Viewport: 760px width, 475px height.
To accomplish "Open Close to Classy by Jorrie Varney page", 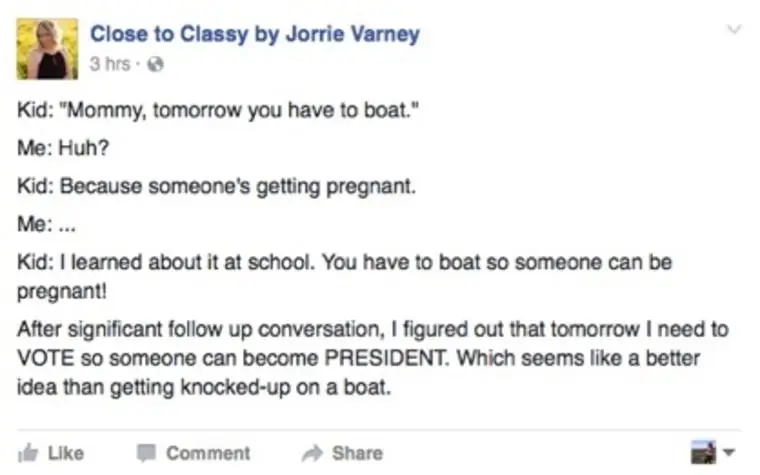I will (255, 34).
